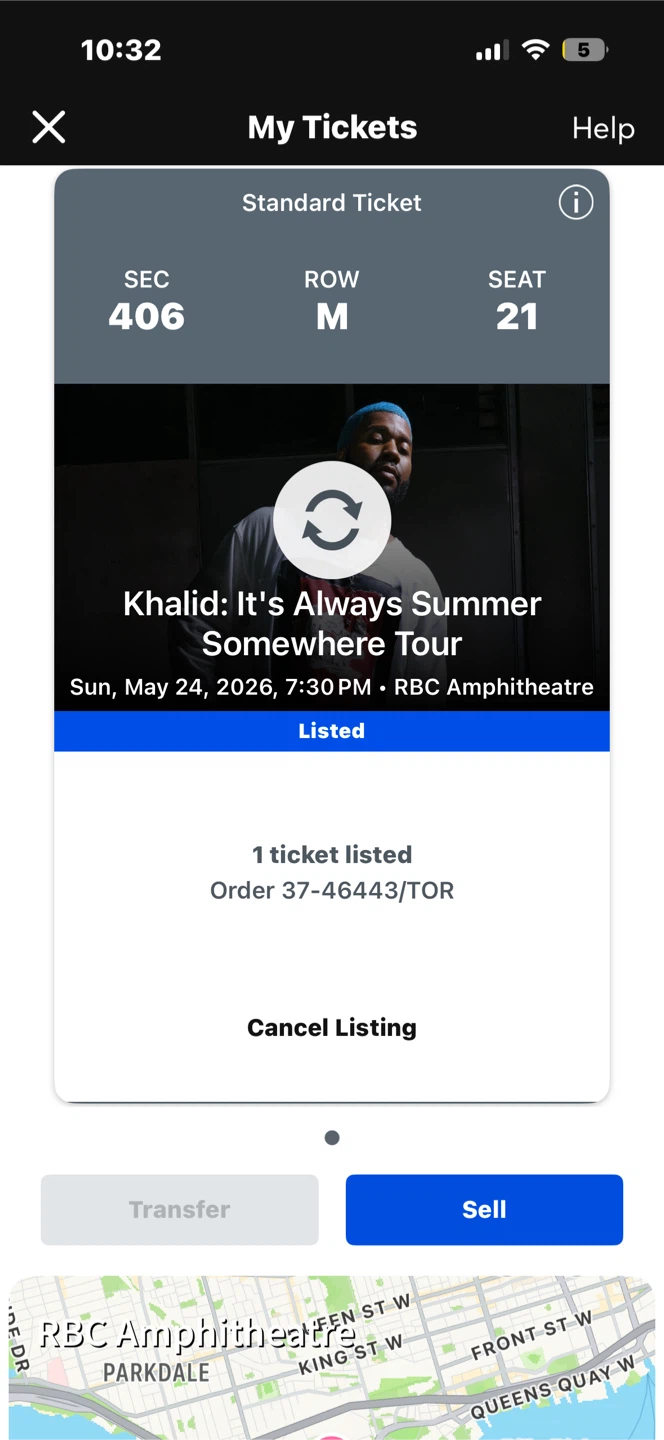
Task: Tap the order number 37-46443/TOR
Action: (332, 890)
